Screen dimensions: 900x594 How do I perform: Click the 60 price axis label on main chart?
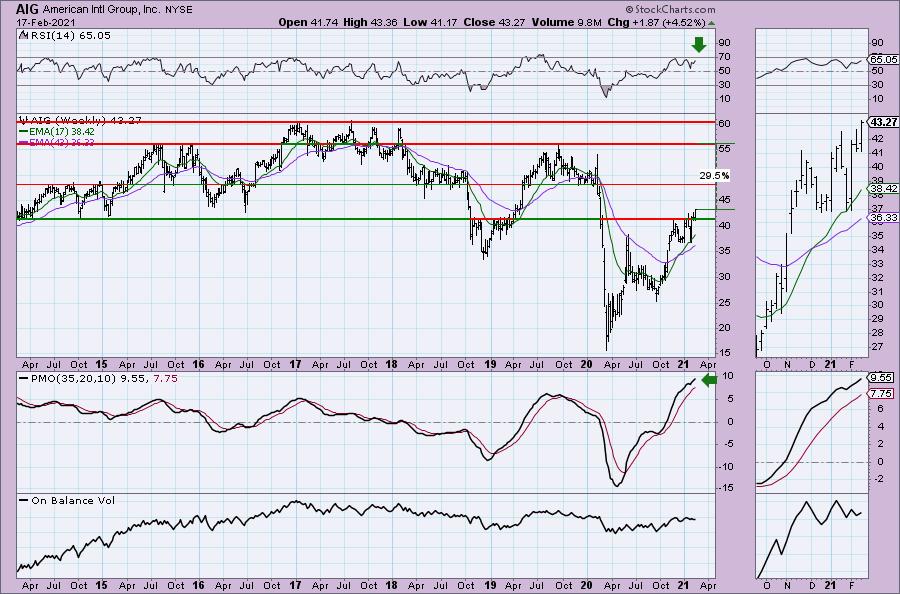[x=724, y=124]
